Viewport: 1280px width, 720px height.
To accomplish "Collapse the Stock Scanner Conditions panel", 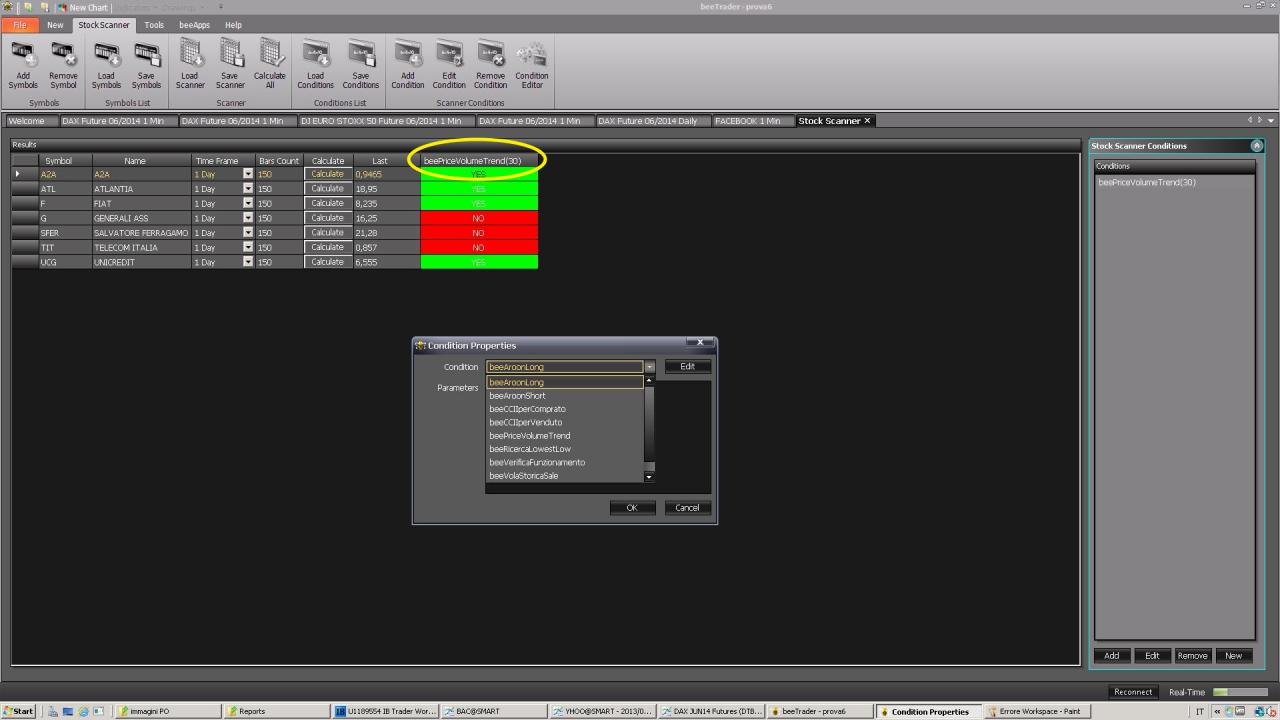I will (x=1257, y=146).
